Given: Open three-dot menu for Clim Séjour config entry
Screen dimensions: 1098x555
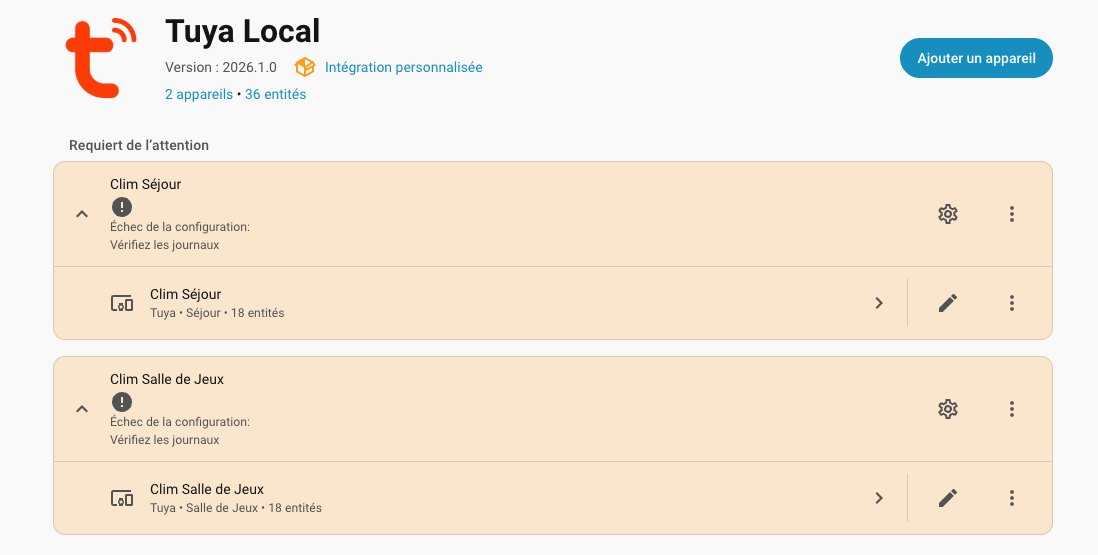Looking at the screenshot, I should (x=1012, y=214).
